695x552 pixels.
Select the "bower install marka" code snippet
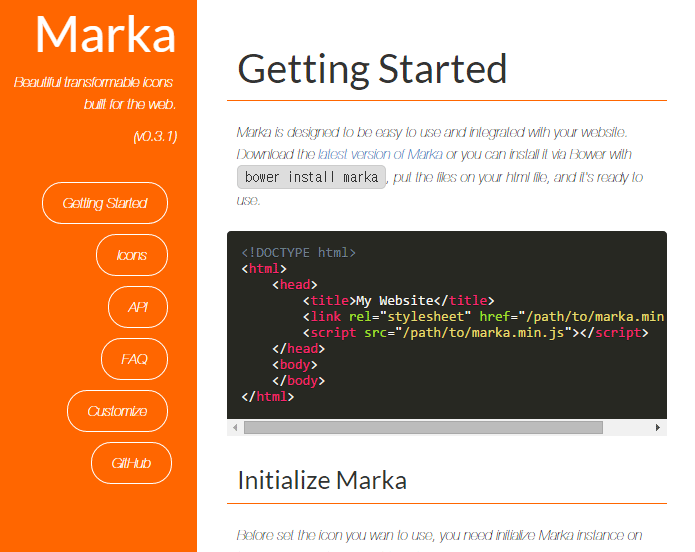[311, 177]
